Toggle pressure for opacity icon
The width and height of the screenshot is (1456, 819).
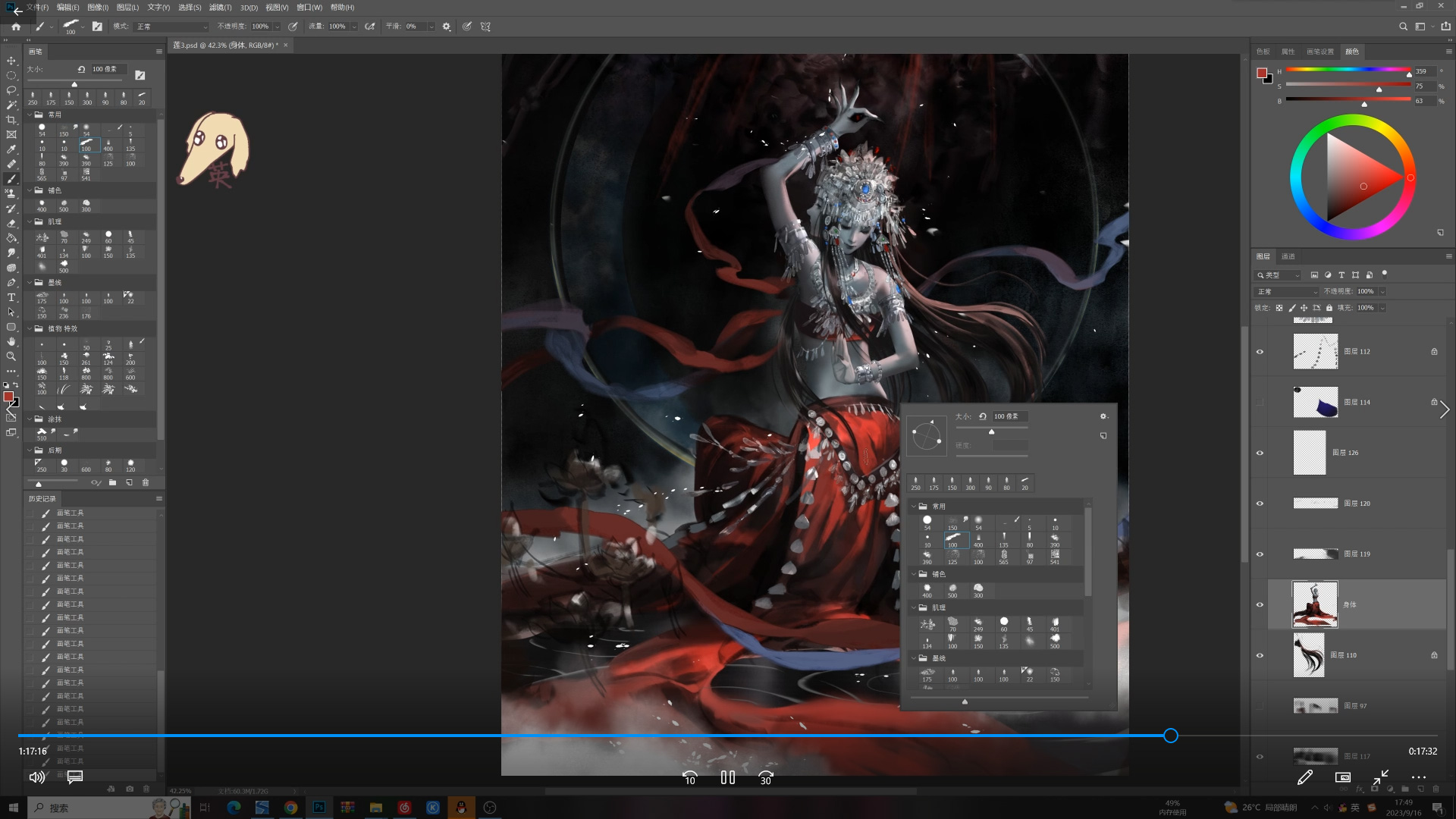pos(293,27)
